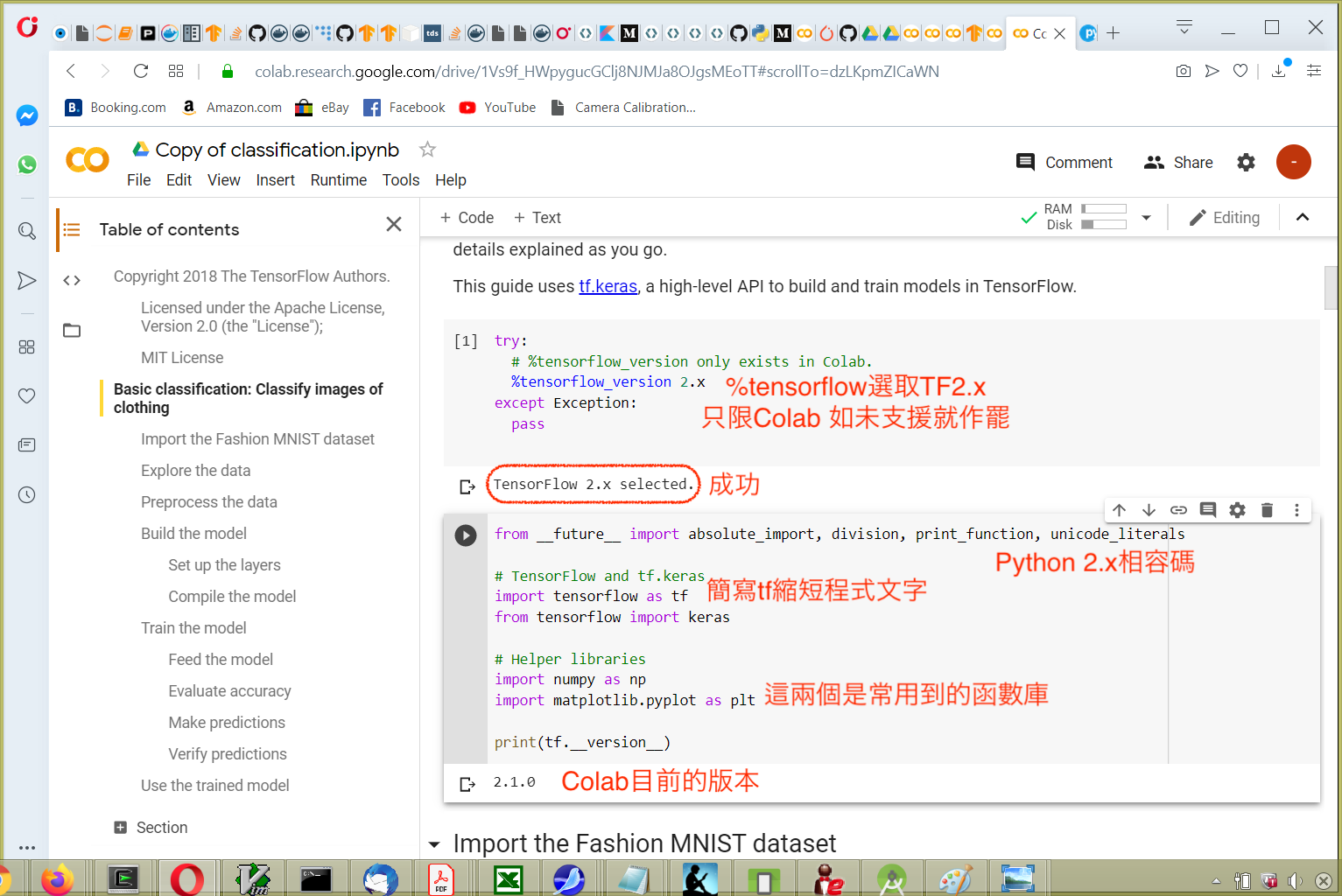1342x896 pixels.
Task: Open code snippets panel icon
Action: (72, 280)
